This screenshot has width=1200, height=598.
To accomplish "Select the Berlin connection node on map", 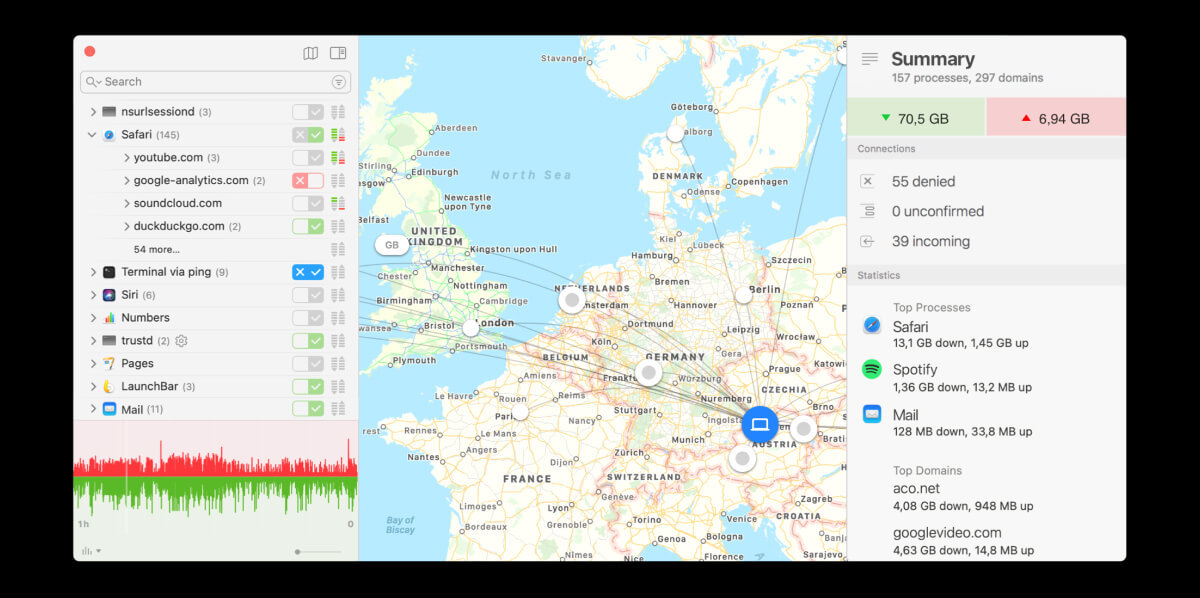I will click(743, 295).
